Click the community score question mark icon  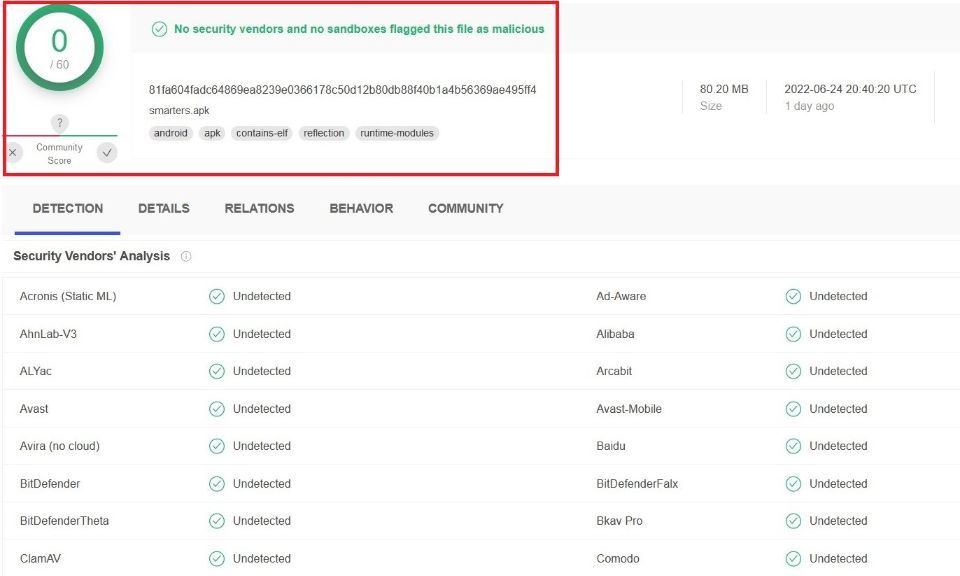[x=59, y=122]
